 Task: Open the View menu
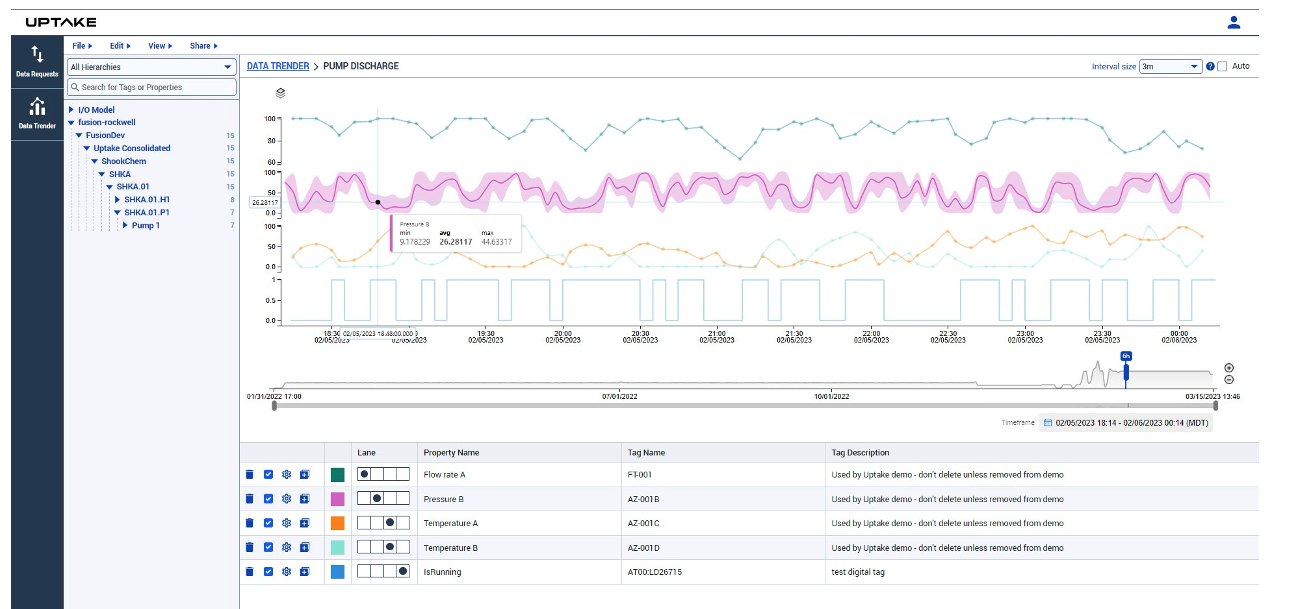(159, 46)
